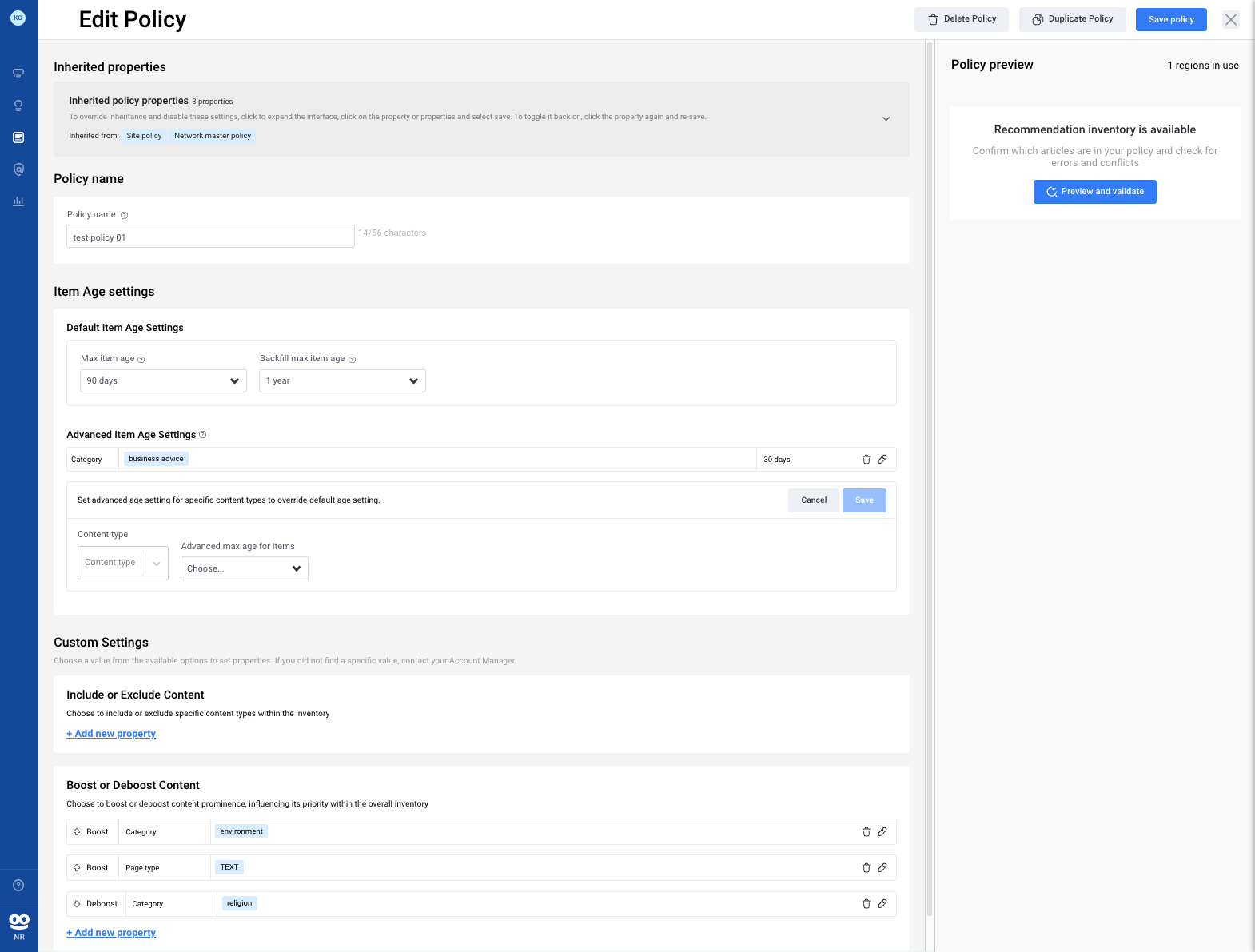Add new property under Boost or Deboost Content
The height and width of the screenshot is (952, 1255).
click(111, 933)
